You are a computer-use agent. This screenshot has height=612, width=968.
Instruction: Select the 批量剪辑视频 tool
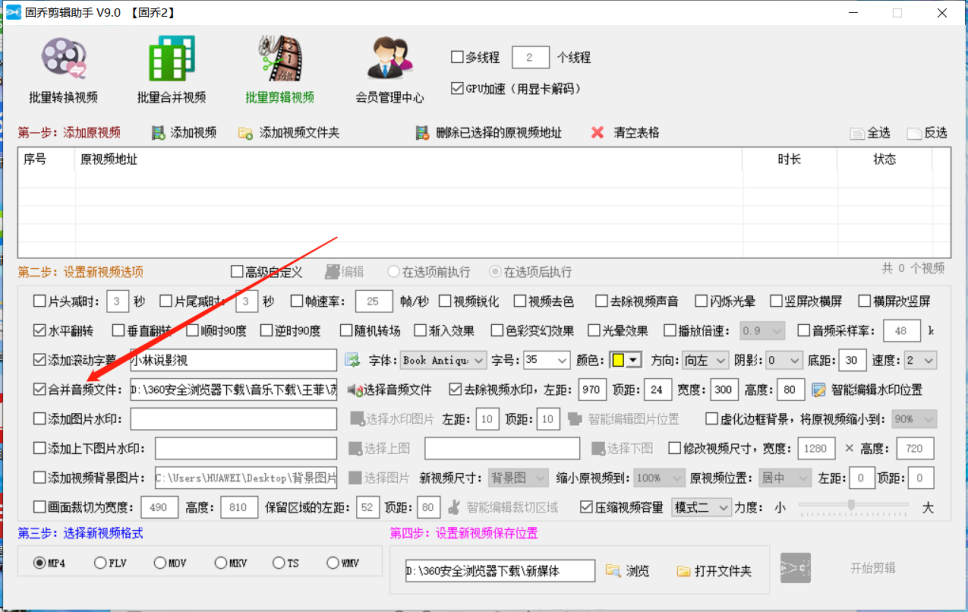[x=281, y=70]
